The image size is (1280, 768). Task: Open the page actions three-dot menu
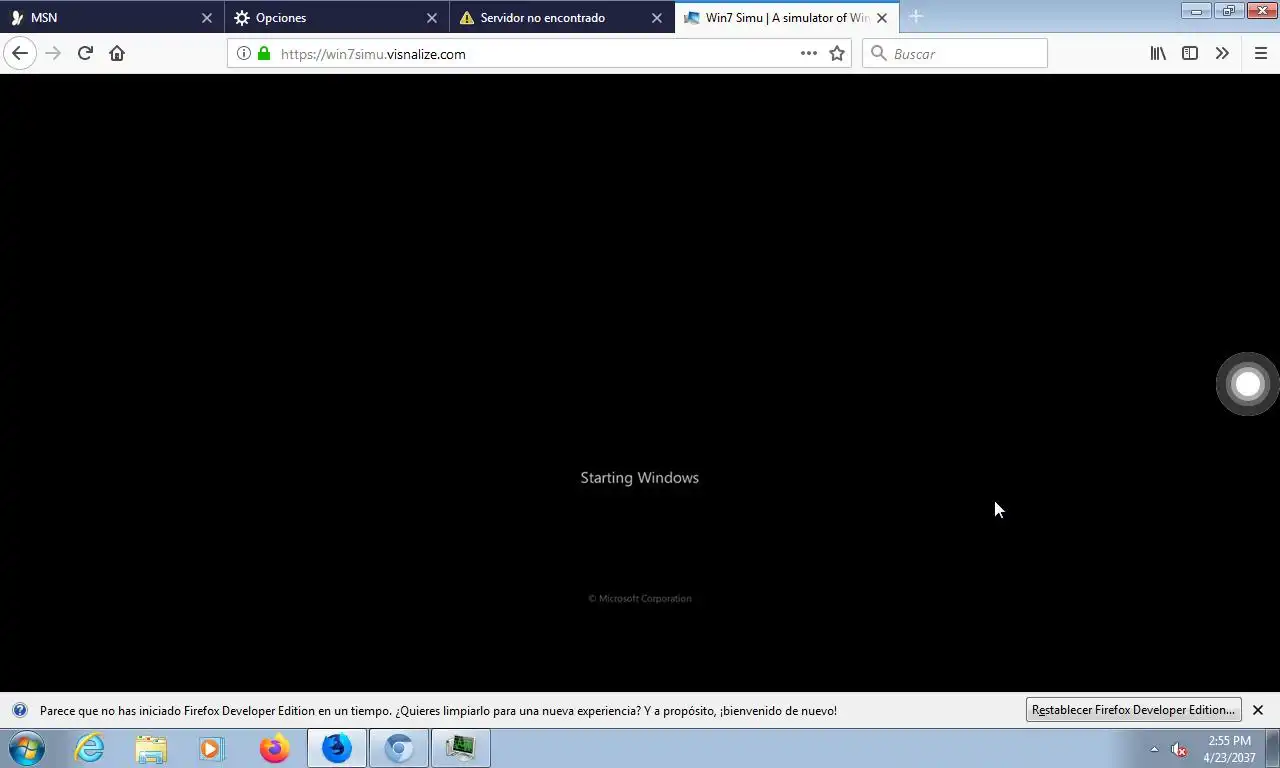click(x=809, y=54)
